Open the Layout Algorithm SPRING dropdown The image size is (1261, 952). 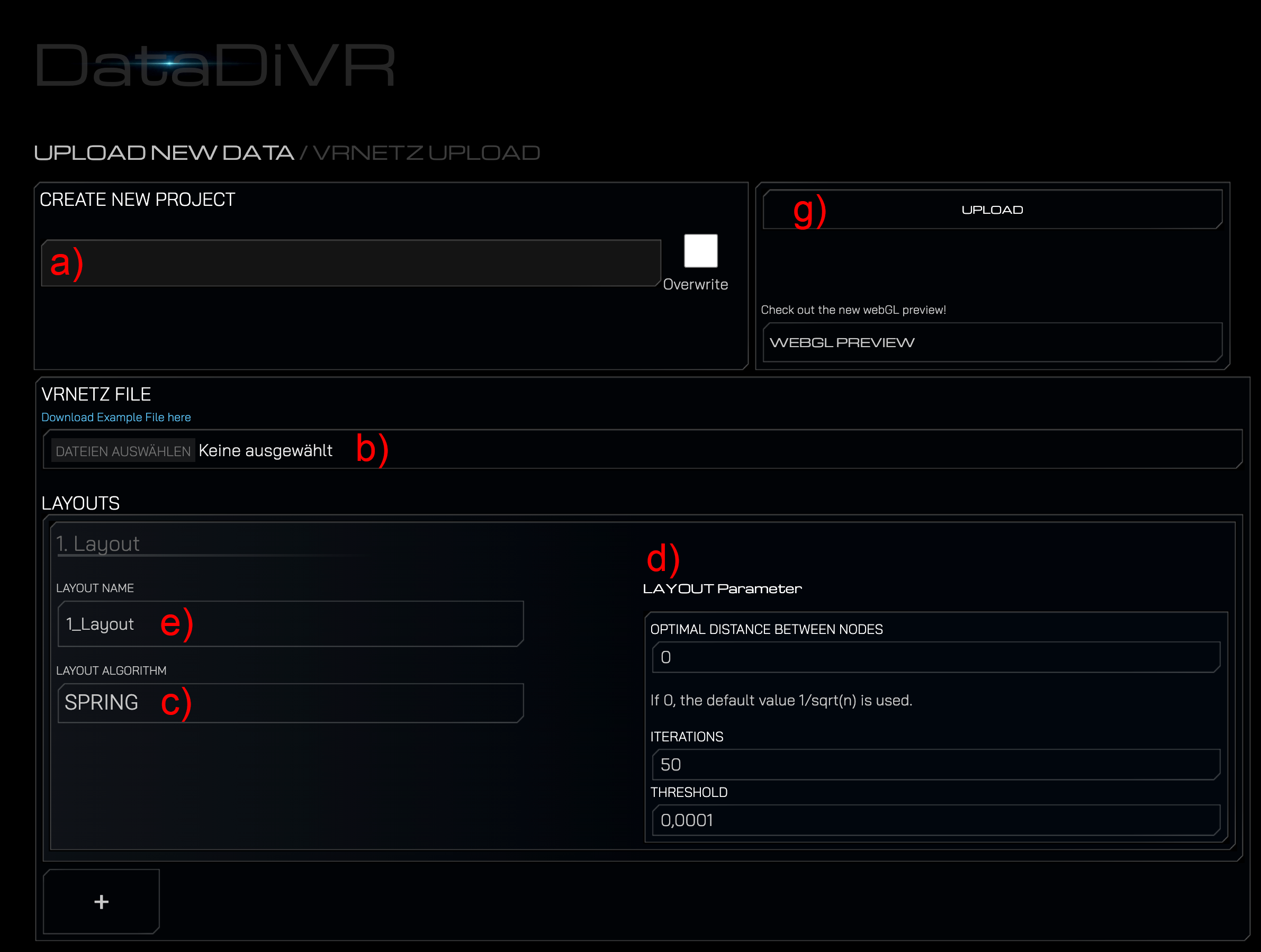click(291, 703)
